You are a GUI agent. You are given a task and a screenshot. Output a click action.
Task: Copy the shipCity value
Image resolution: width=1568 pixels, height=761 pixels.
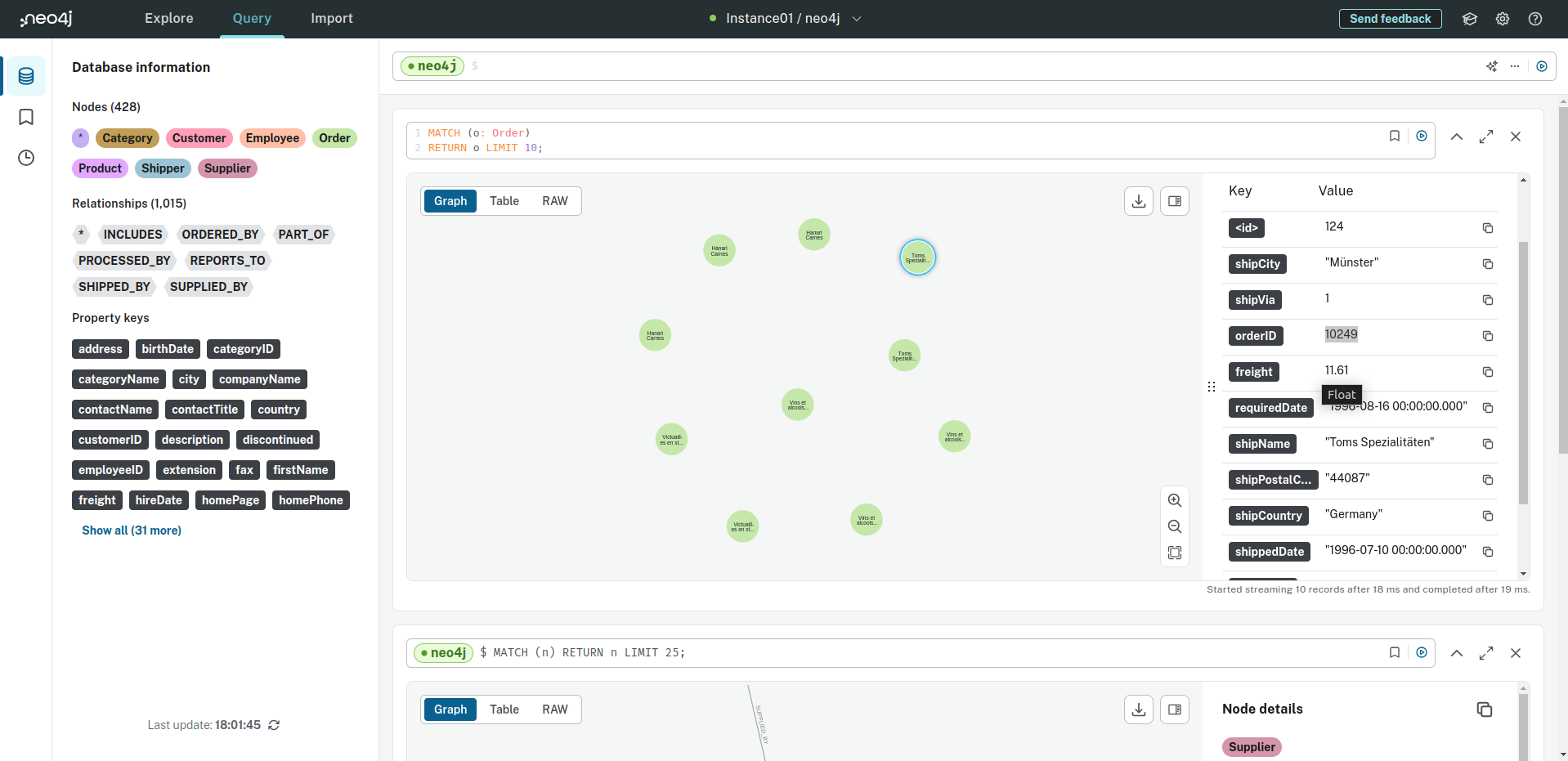[x=1488, y=264]
